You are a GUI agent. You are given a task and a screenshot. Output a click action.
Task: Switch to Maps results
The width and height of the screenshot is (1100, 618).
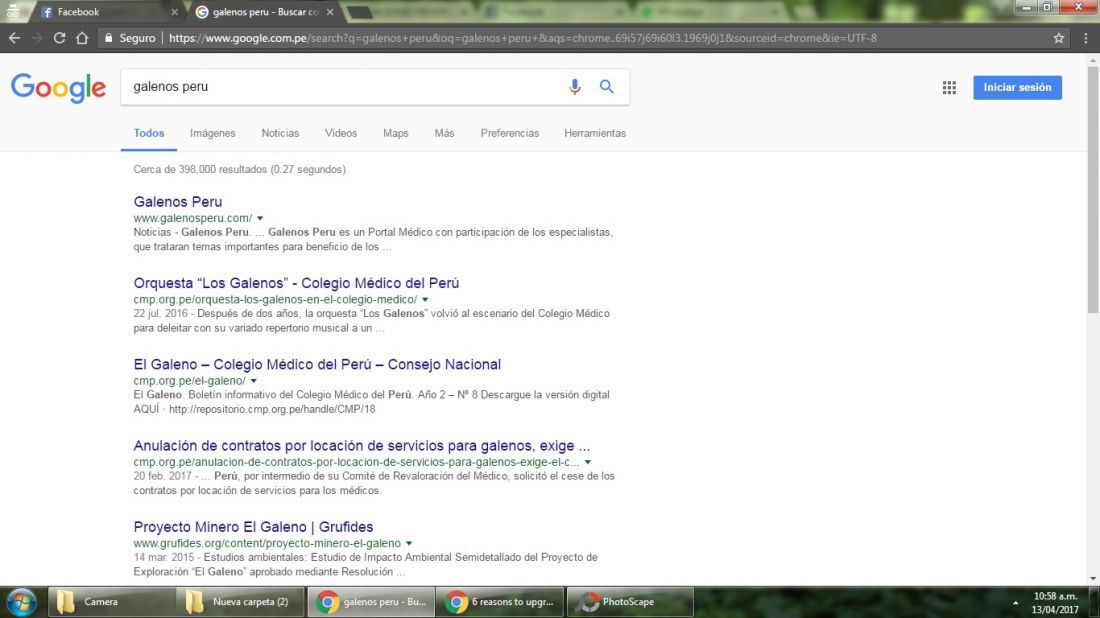[x=396, y=133]
